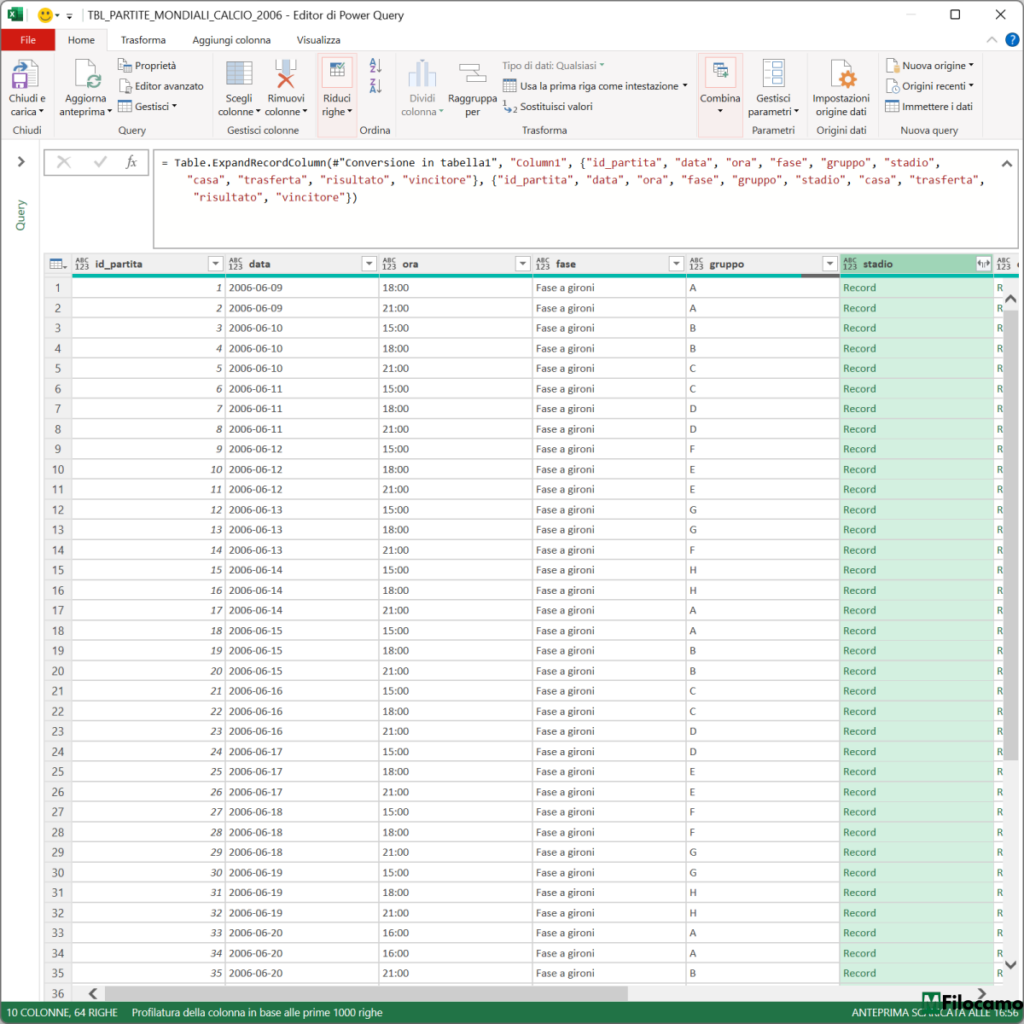Click the Scegli colonne icon
Viewport: 1024px width, 1024px height.
pos(238,73)
